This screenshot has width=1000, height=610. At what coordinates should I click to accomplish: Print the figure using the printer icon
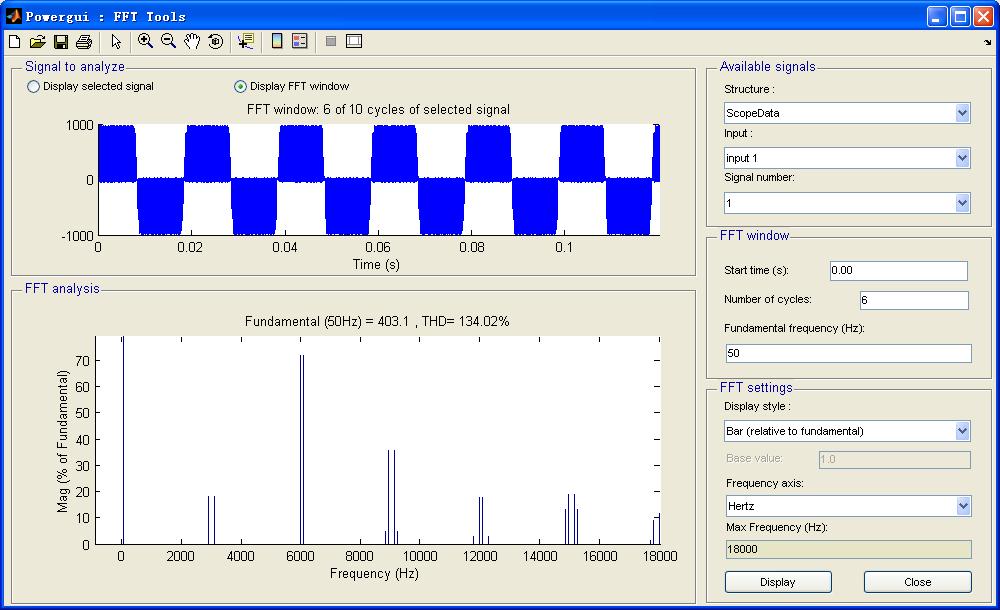pos(84,41)
